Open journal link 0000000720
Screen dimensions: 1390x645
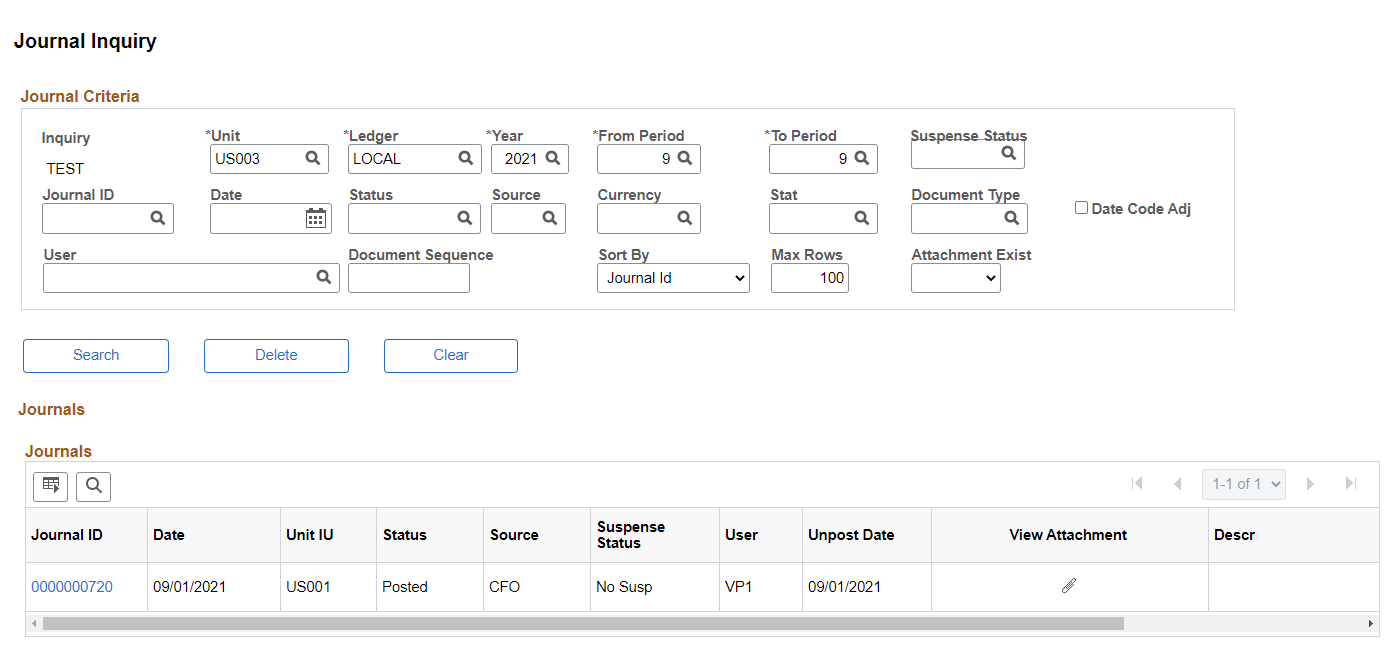[72, 587]
